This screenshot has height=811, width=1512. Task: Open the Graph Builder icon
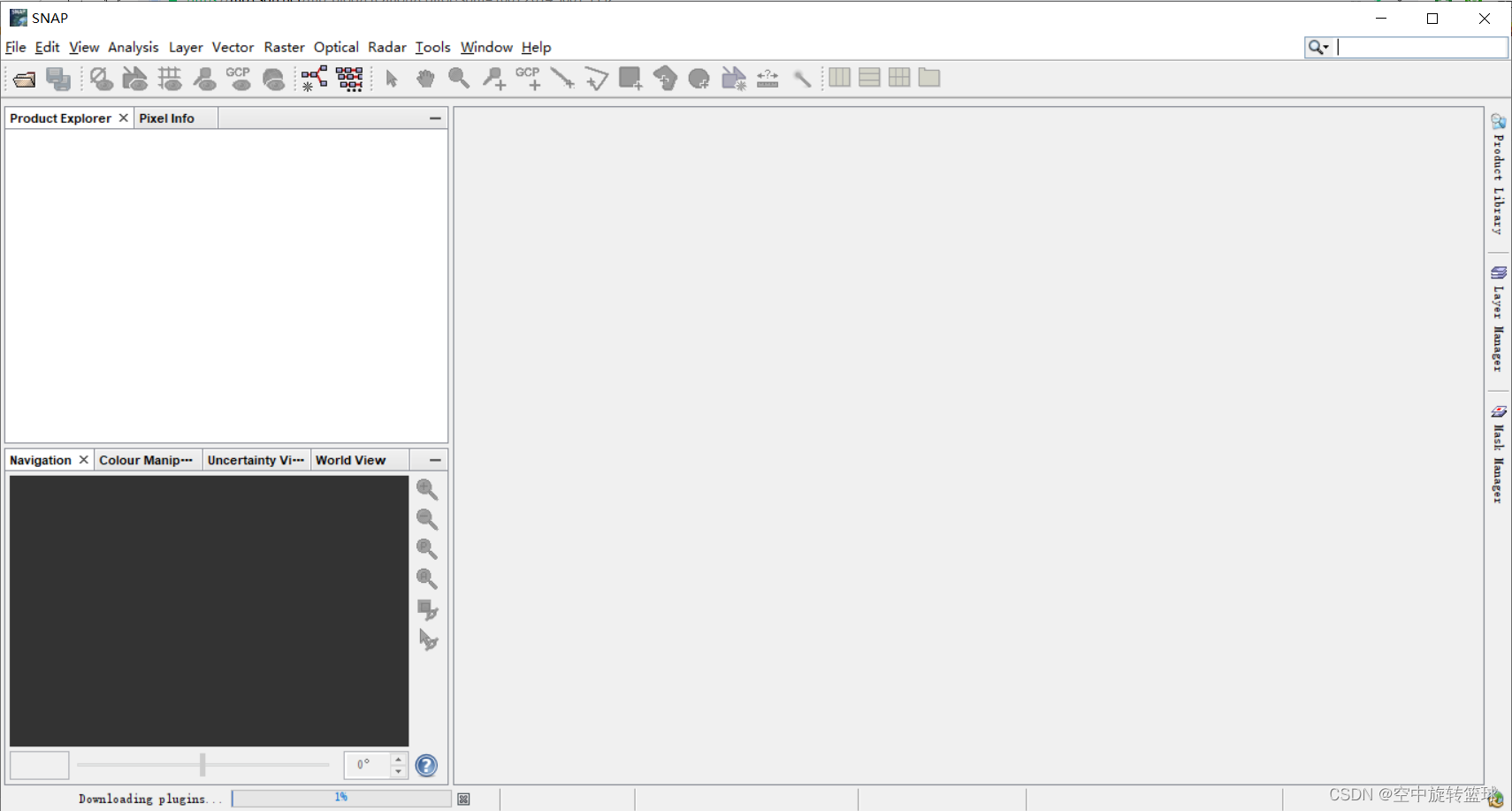tap(314, 79)
